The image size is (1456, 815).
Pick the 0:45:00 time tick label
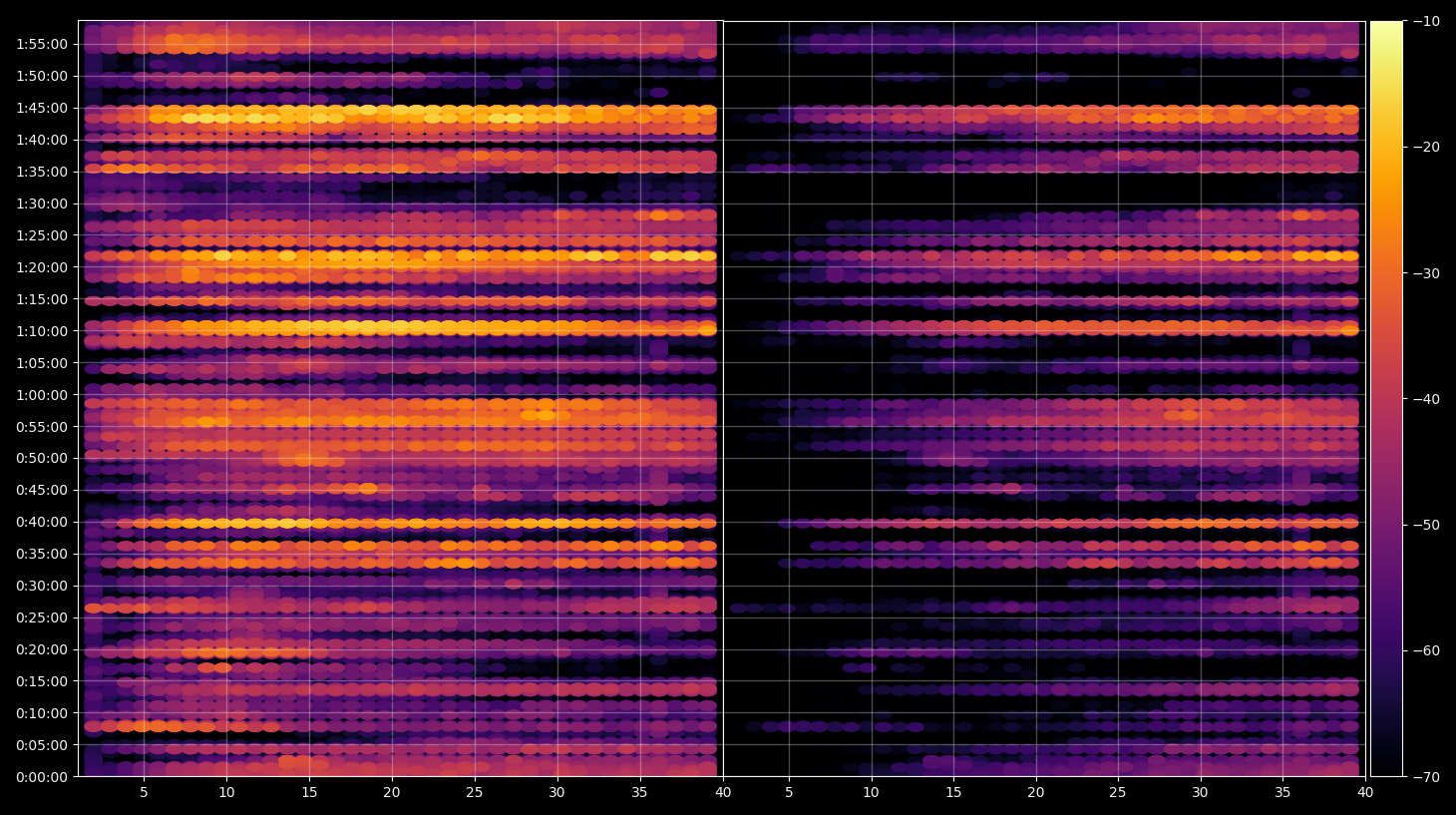coord(42,490)
